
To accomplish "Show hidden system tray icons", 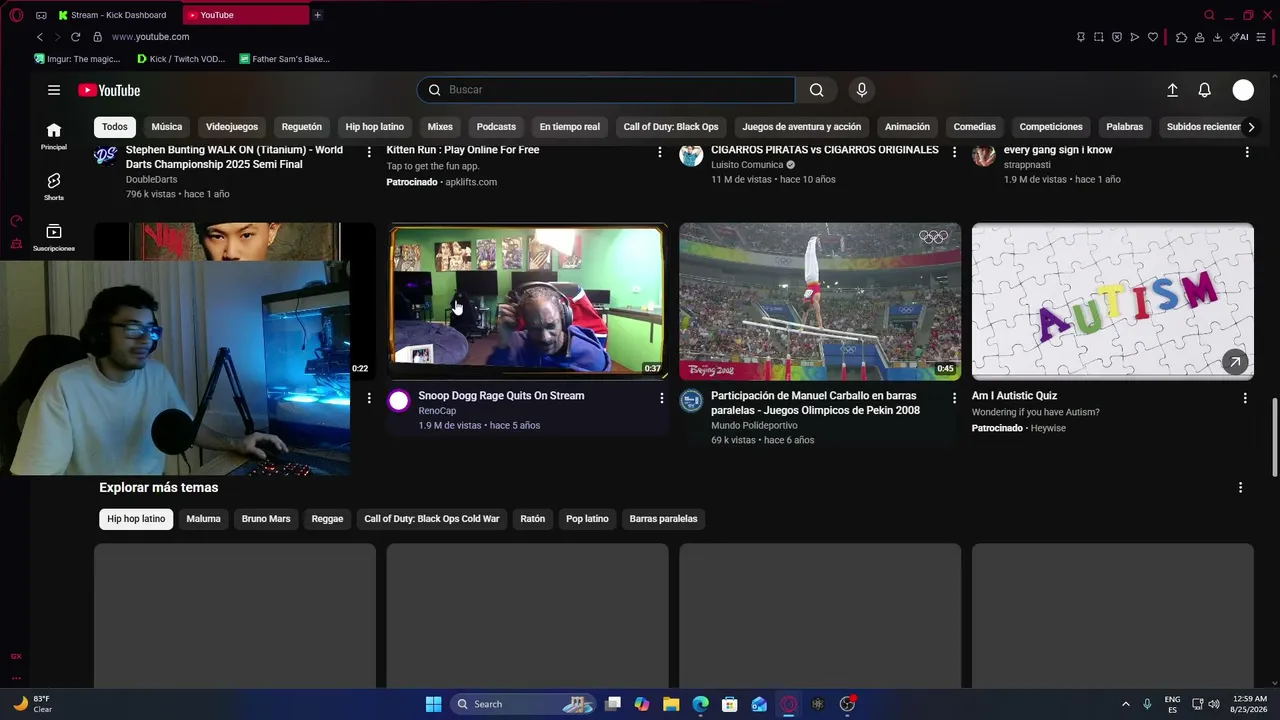I will [1125, 704].
